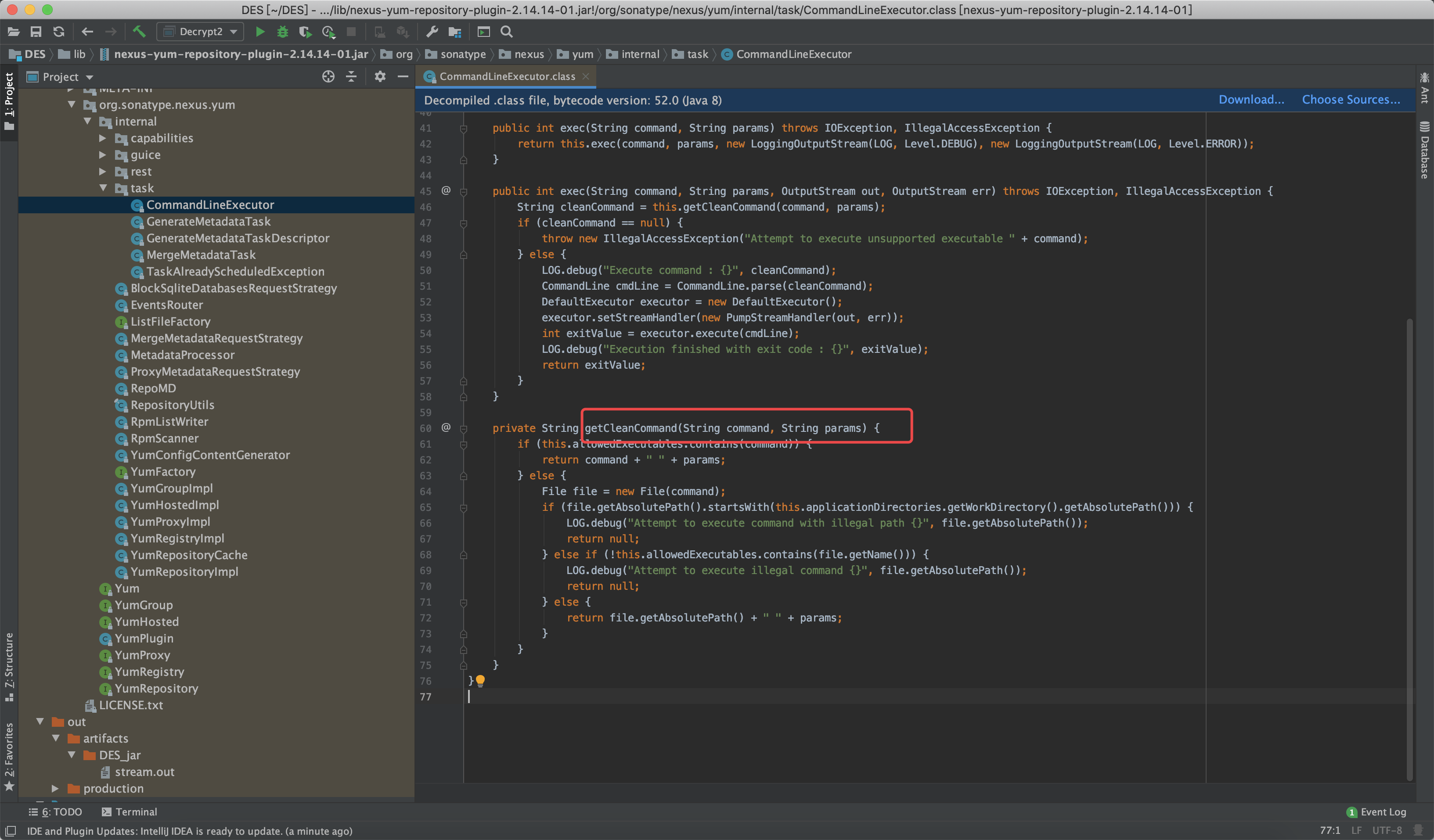Collapse the out folder
This screenshot has width=1434, height=840.
pyautogui.click(x=40, y=721)
